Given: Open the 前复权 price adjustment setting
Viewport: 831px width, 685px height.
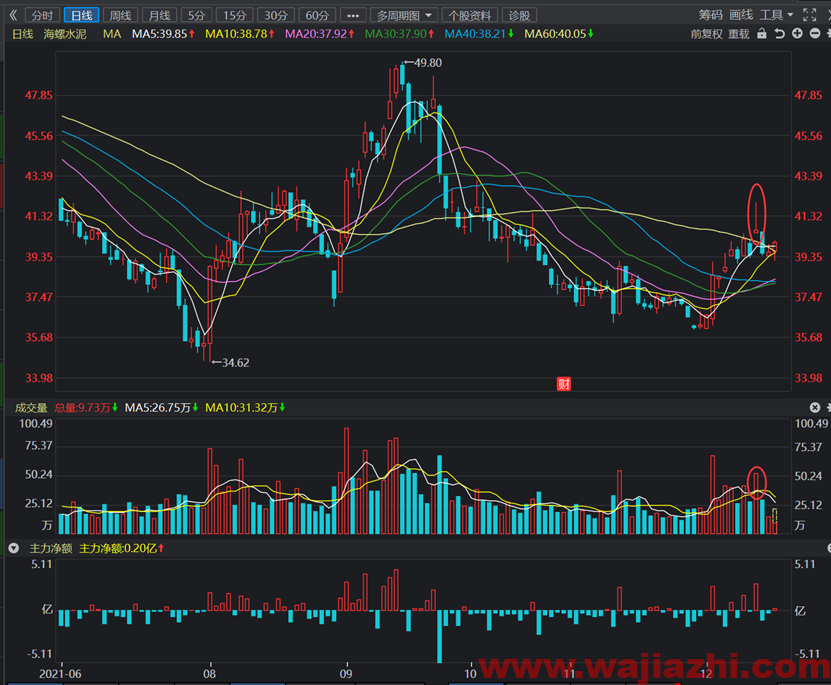Looking at the screenshot, I should 706,34.
